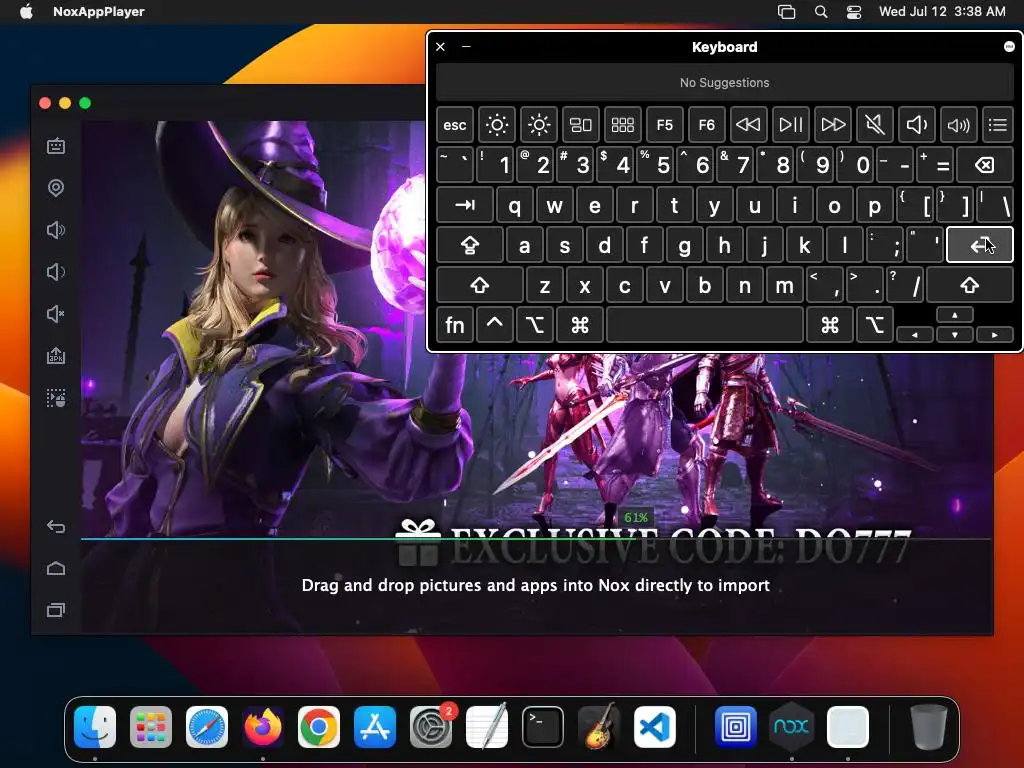1024x768 pixels.
Task: Click Launchpad grid key on keyboard
Action: point(622,125)
